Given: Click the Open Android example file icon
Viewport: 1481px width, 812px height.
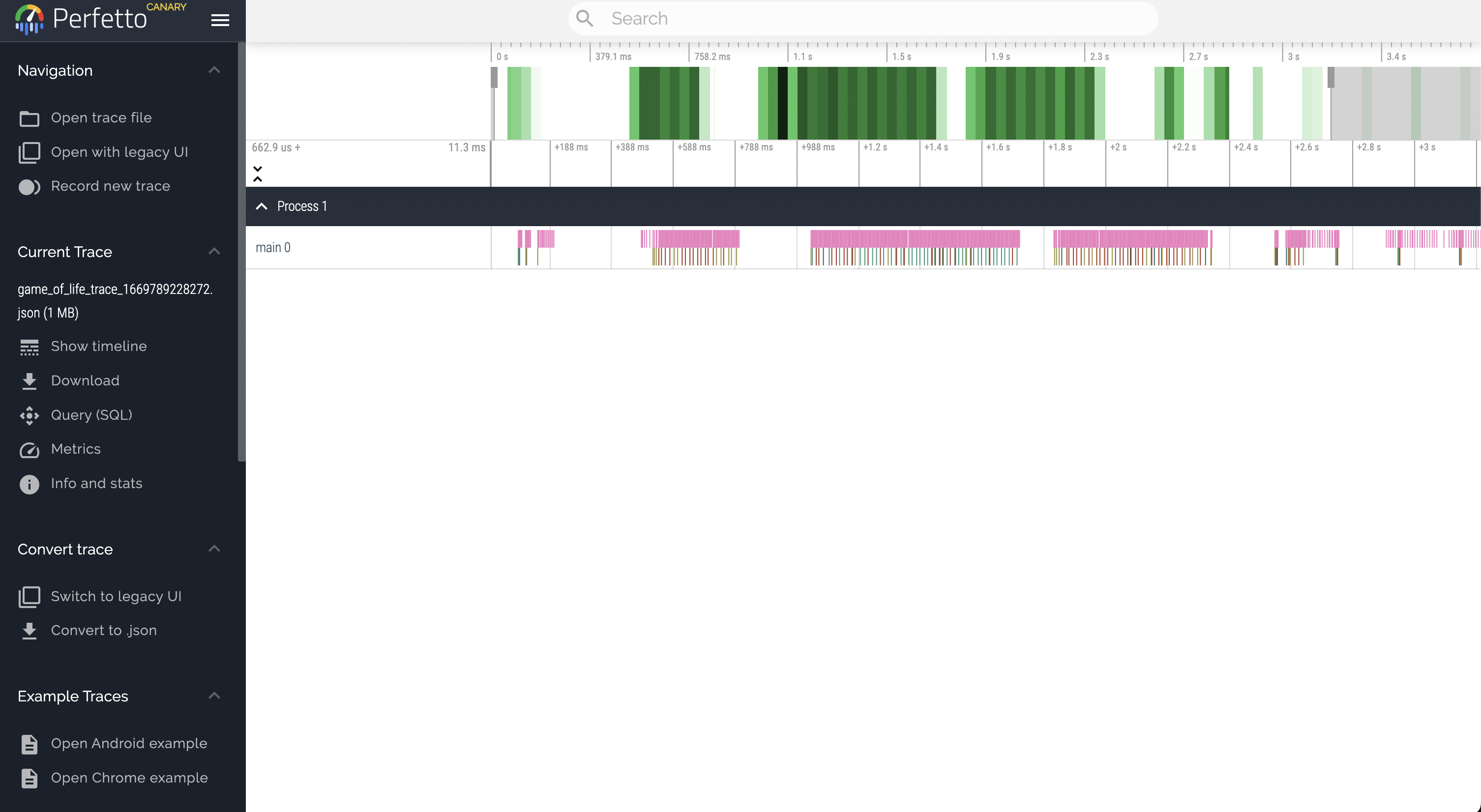Looking at the screenshot, I should [30, 744].
